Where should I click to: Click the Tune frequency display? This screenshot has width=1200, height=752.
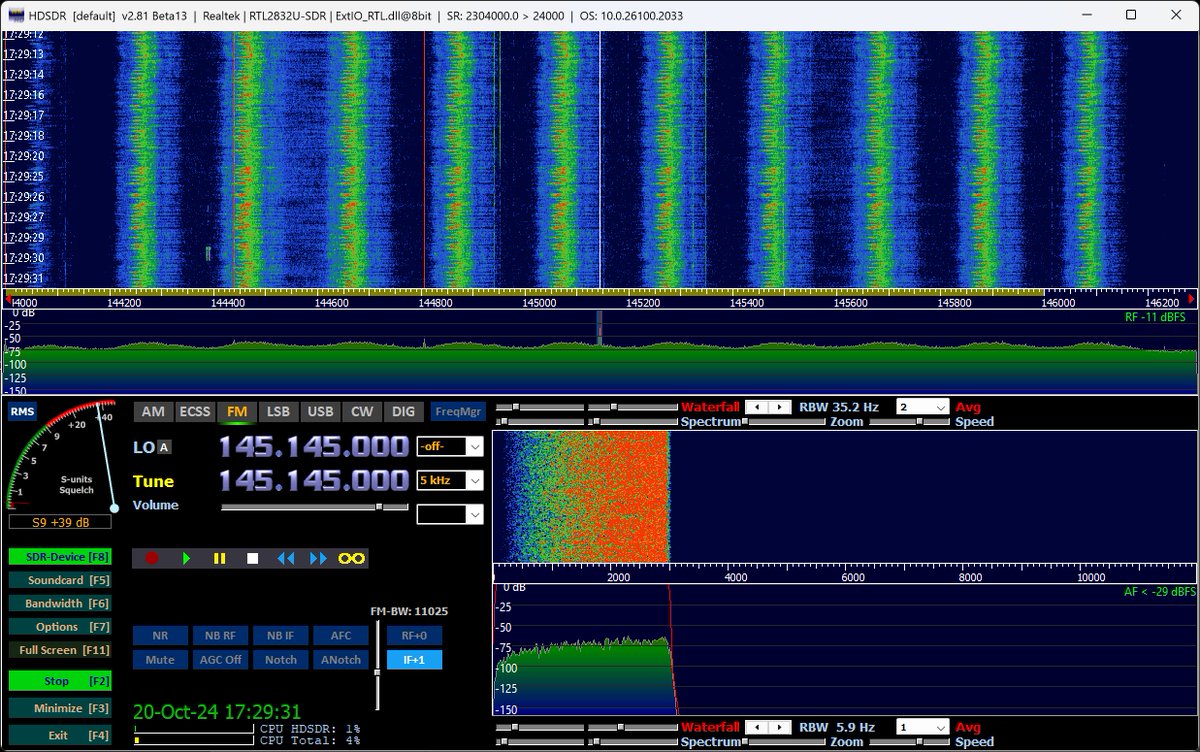coord(310,481)
